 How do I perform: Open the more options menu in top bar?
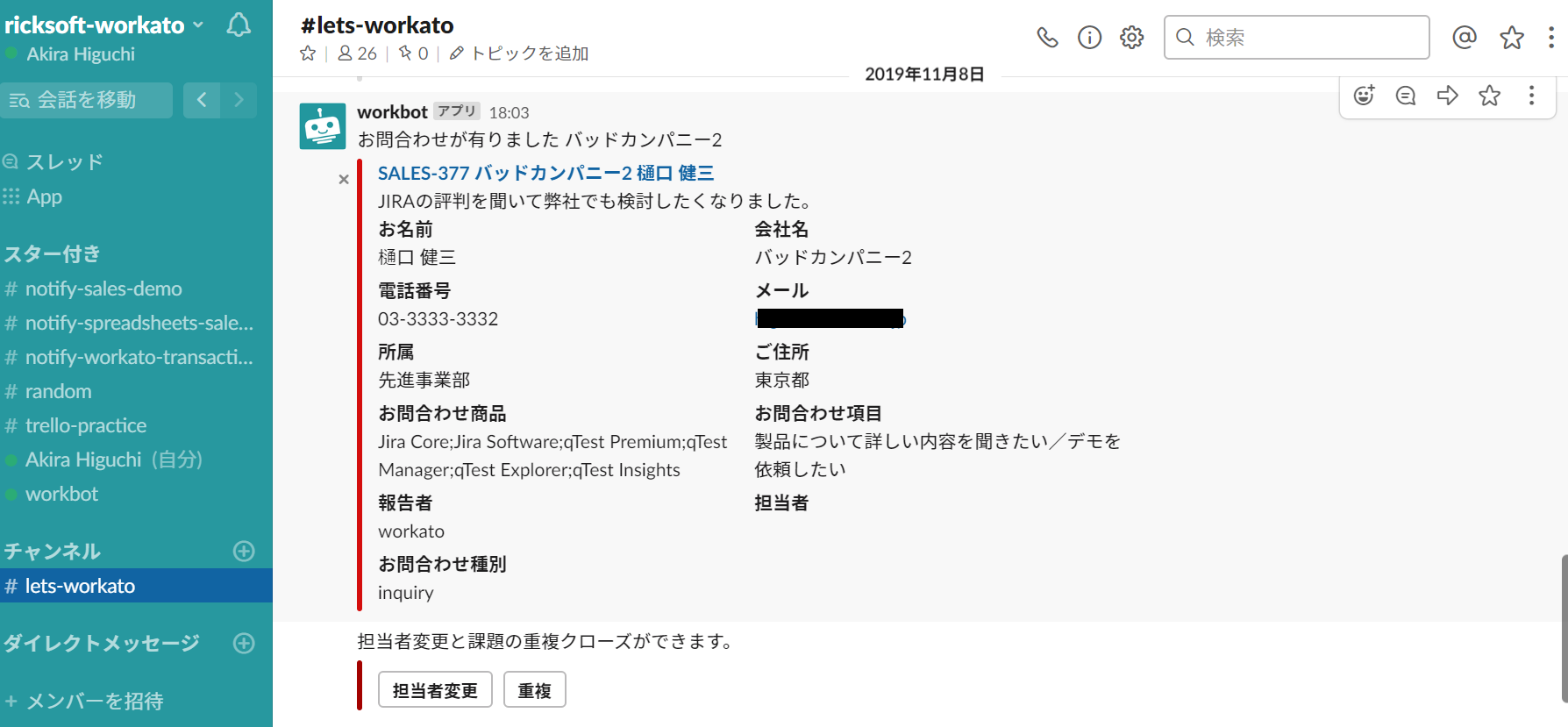point(1551,37)
